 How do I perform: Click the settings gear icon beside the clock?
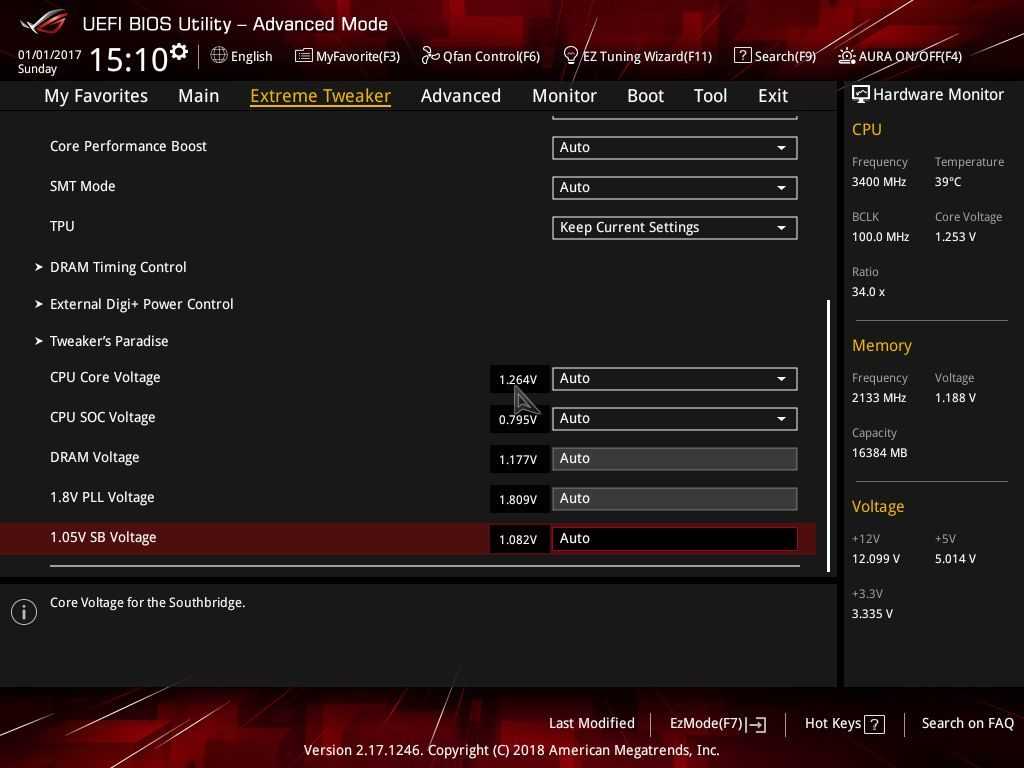click(x=179, y=52)
